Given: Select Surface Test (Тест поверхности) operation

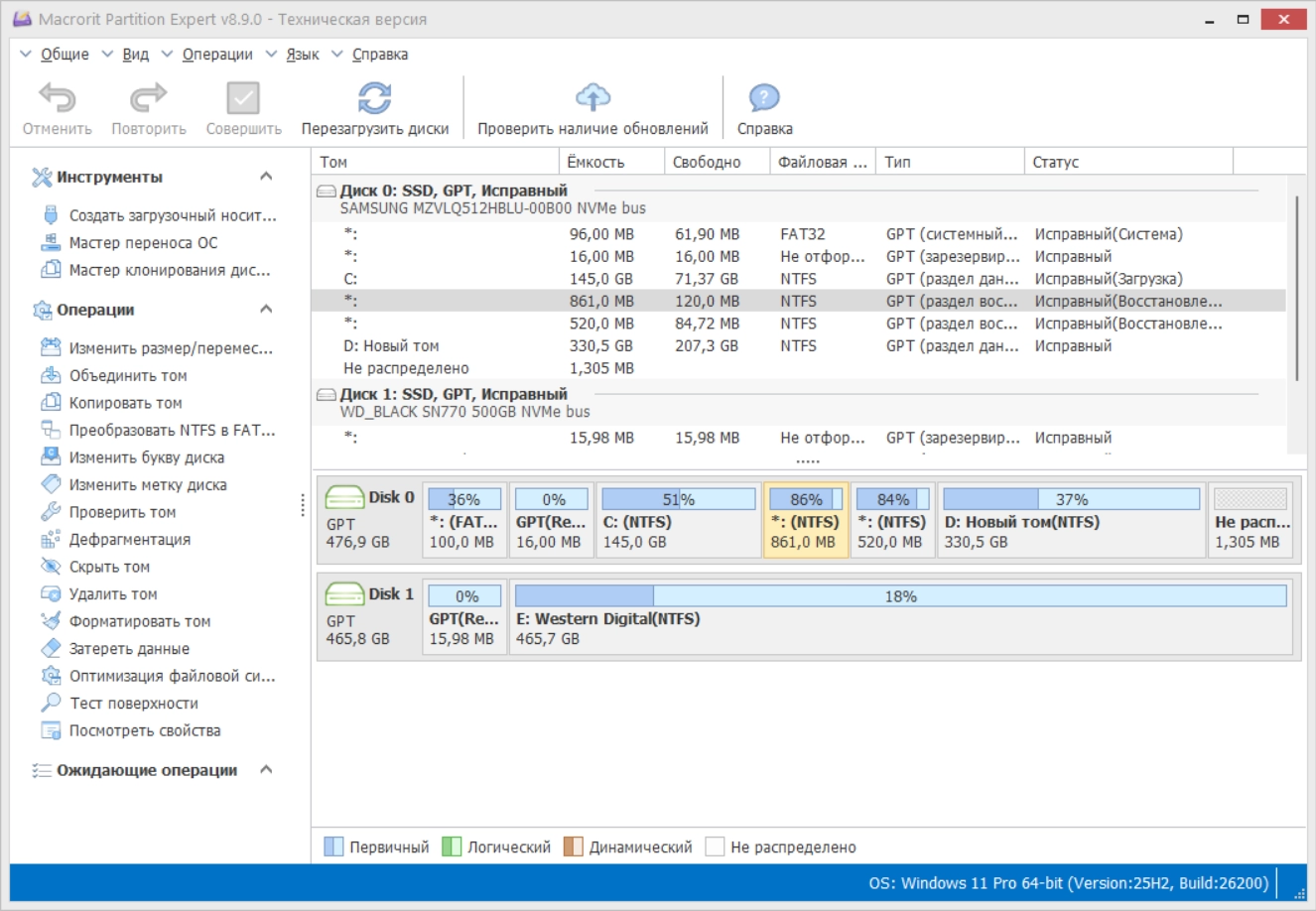Looking at the screenshot, I should point(133,704).
